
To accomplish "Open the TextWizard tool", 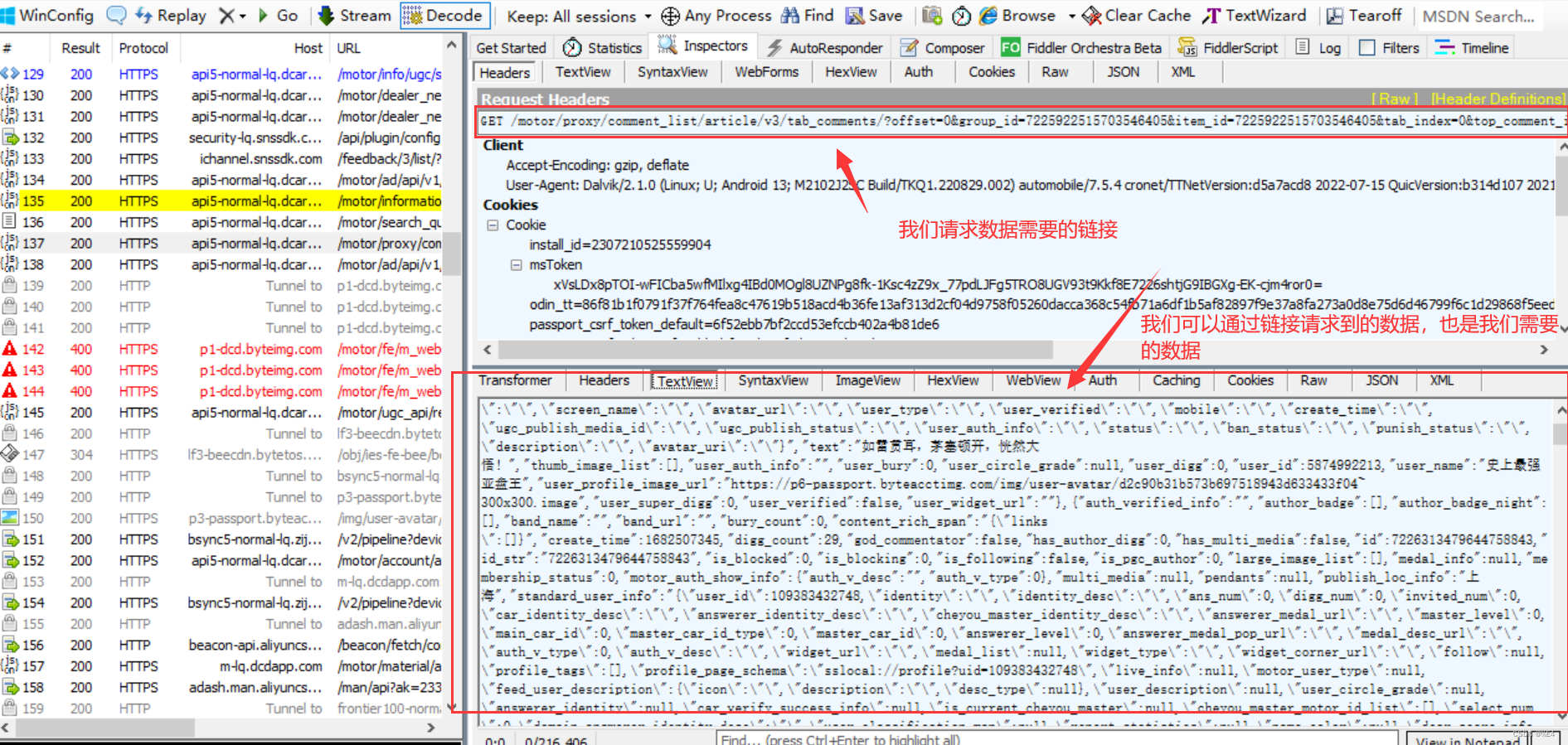I will pyautogui.click(x=1255, y=15).
